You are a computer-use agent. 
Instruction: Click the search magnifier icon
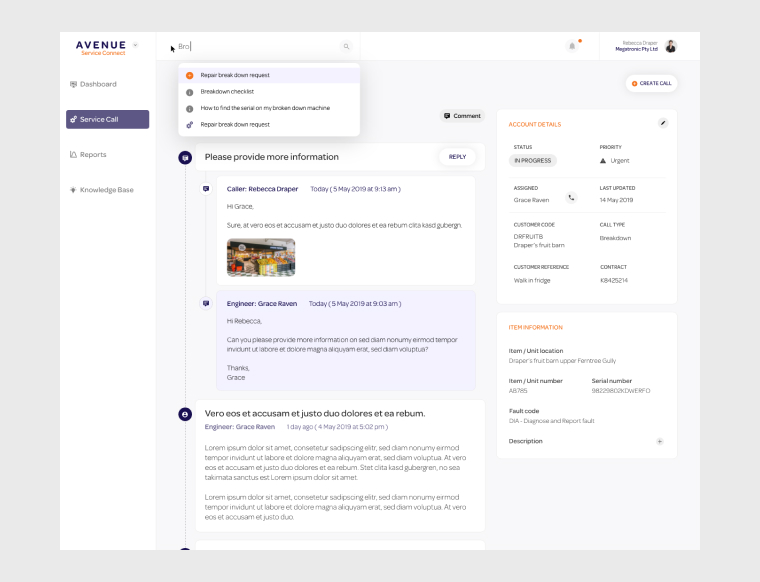(x=346, y=46)
